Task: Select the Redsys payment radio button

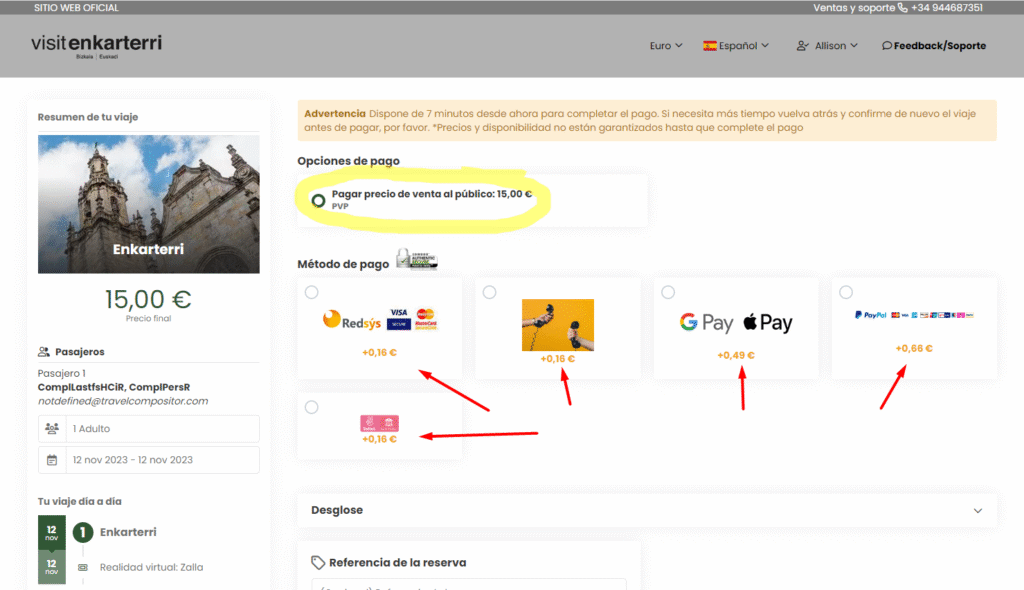Action: [312, 292]
